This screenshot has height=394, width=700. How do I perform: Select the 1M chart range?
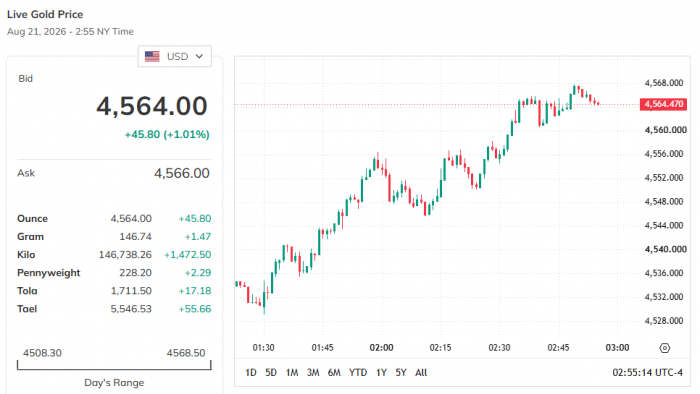click(x=292, y=373)
